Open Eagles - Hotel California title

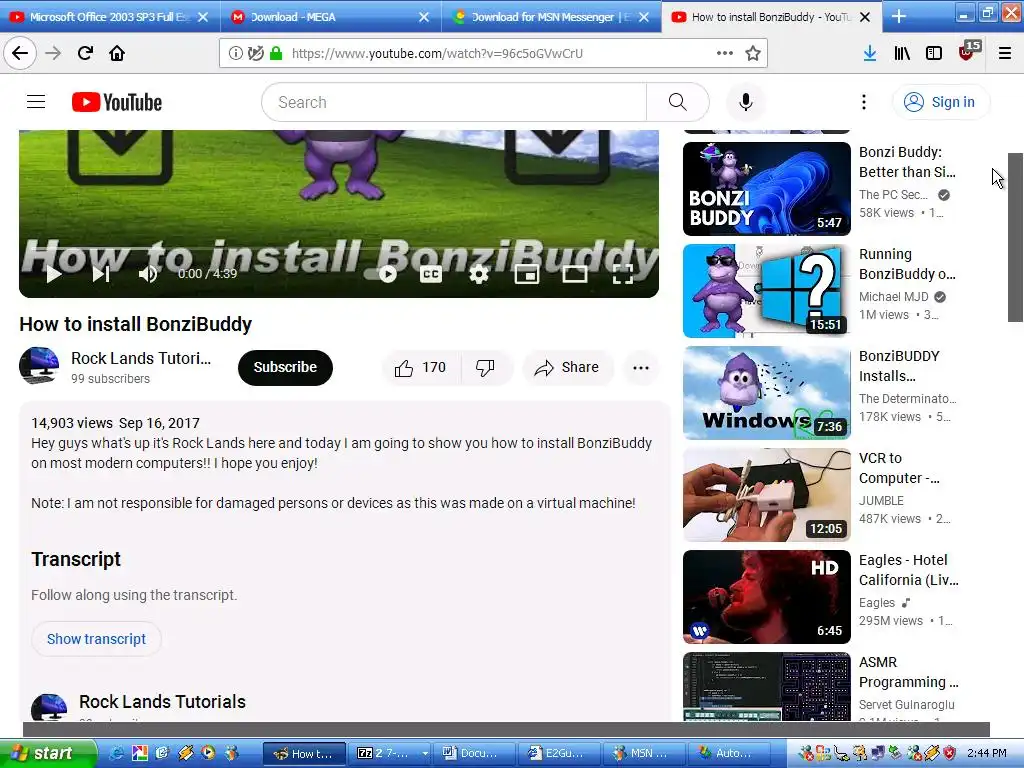(x=908, y=569)
